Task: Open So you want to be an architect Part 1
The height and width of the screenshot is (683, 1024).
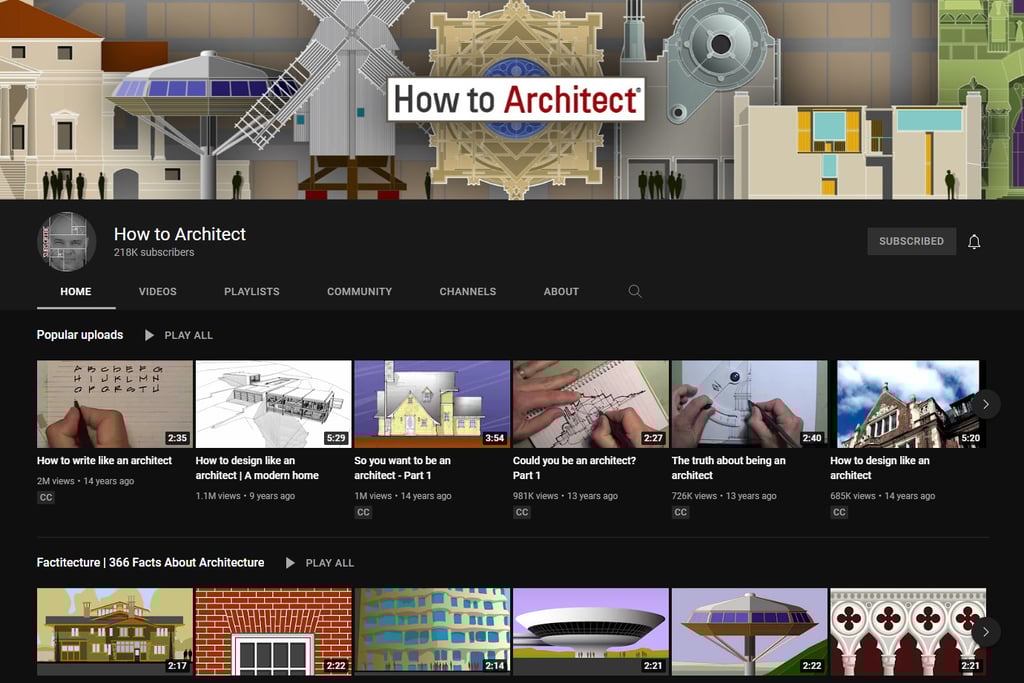Action: point(402,468)
